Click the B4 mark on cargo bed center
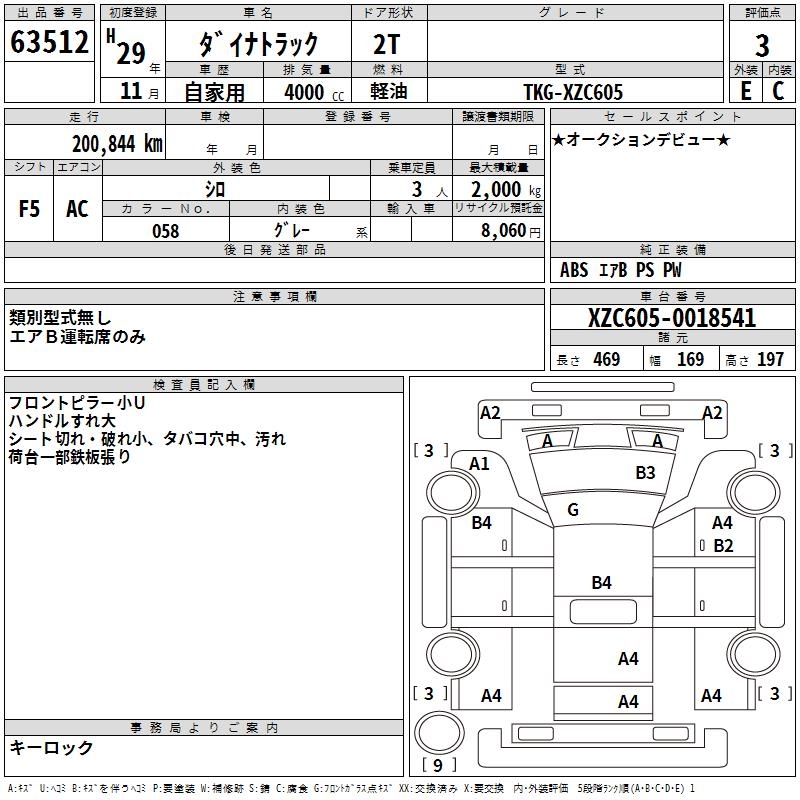The height and width of the screenshot is (800, 800). click(x=601, y=582)
